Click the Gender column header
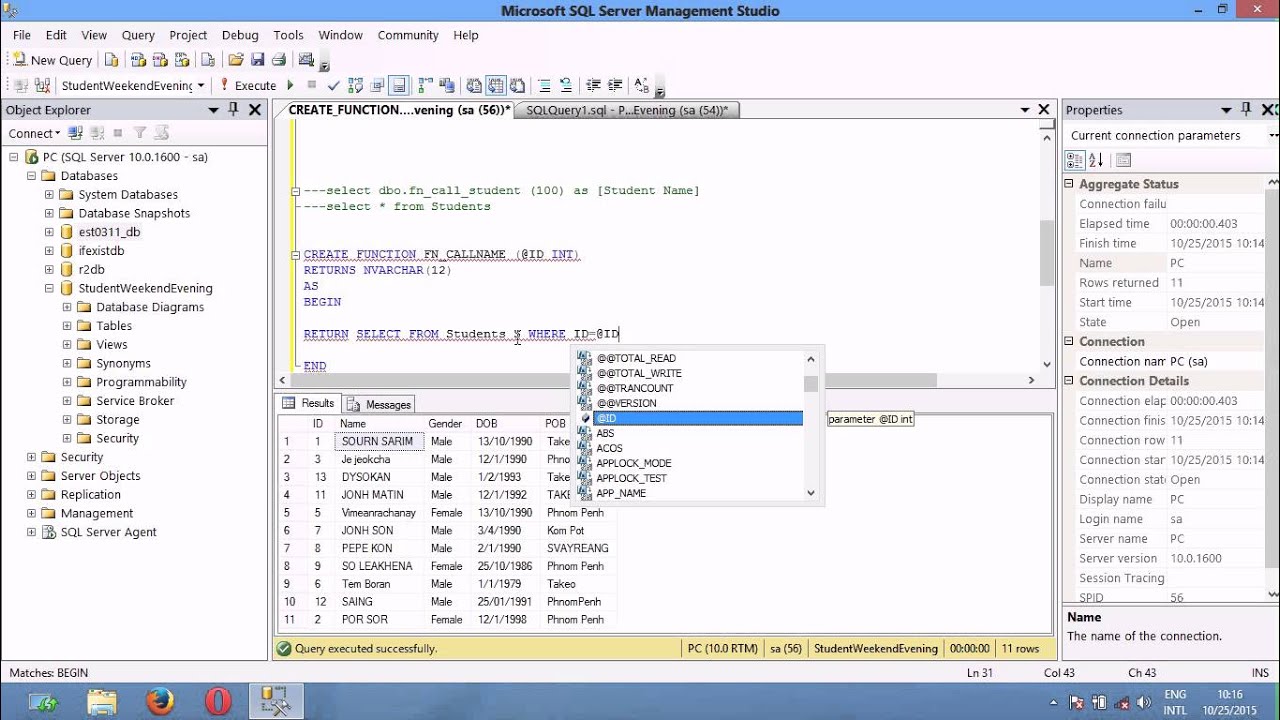Image resolution: width=1280 pixels, height=720 pixels. coord(448,424)
